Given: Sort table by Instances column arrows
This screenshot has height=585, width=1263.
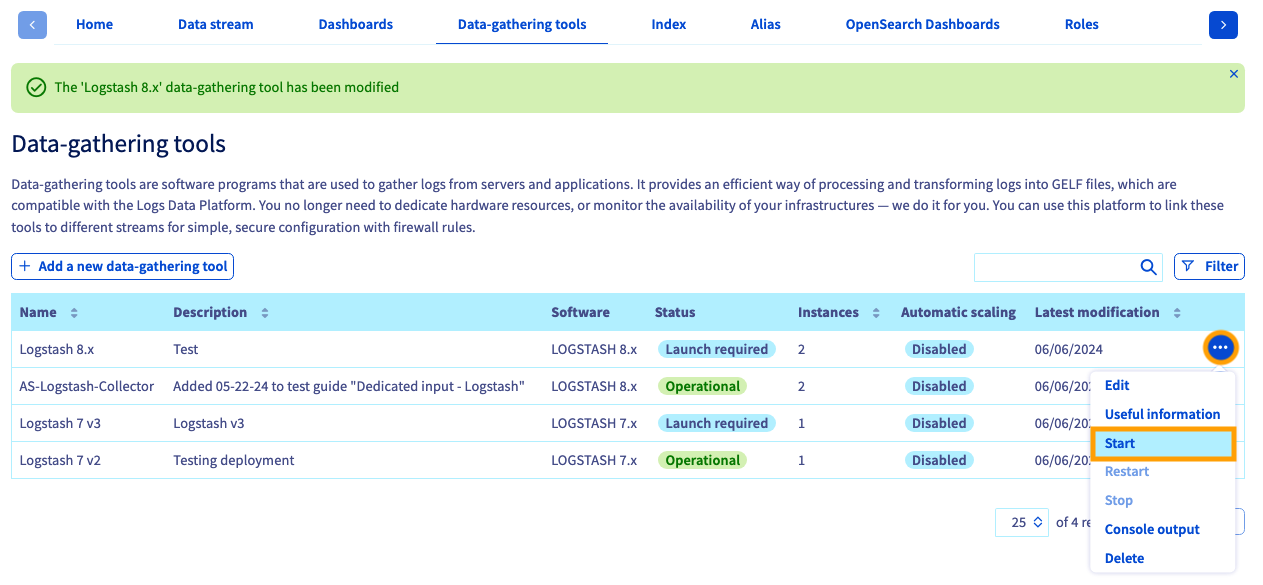Looking at the screenshot, I should tap(876, 313).
